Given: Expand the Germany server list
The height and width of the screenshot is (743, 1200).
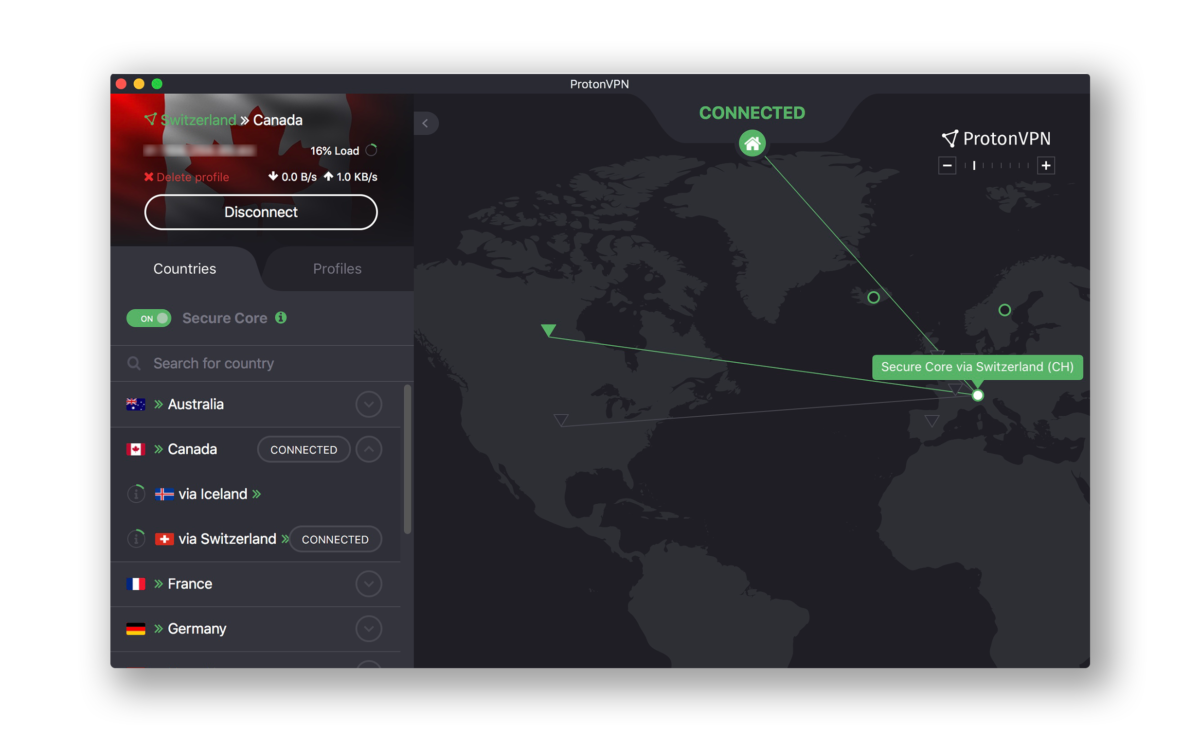Looking at the screenshot, I should [x=369, y=629].
